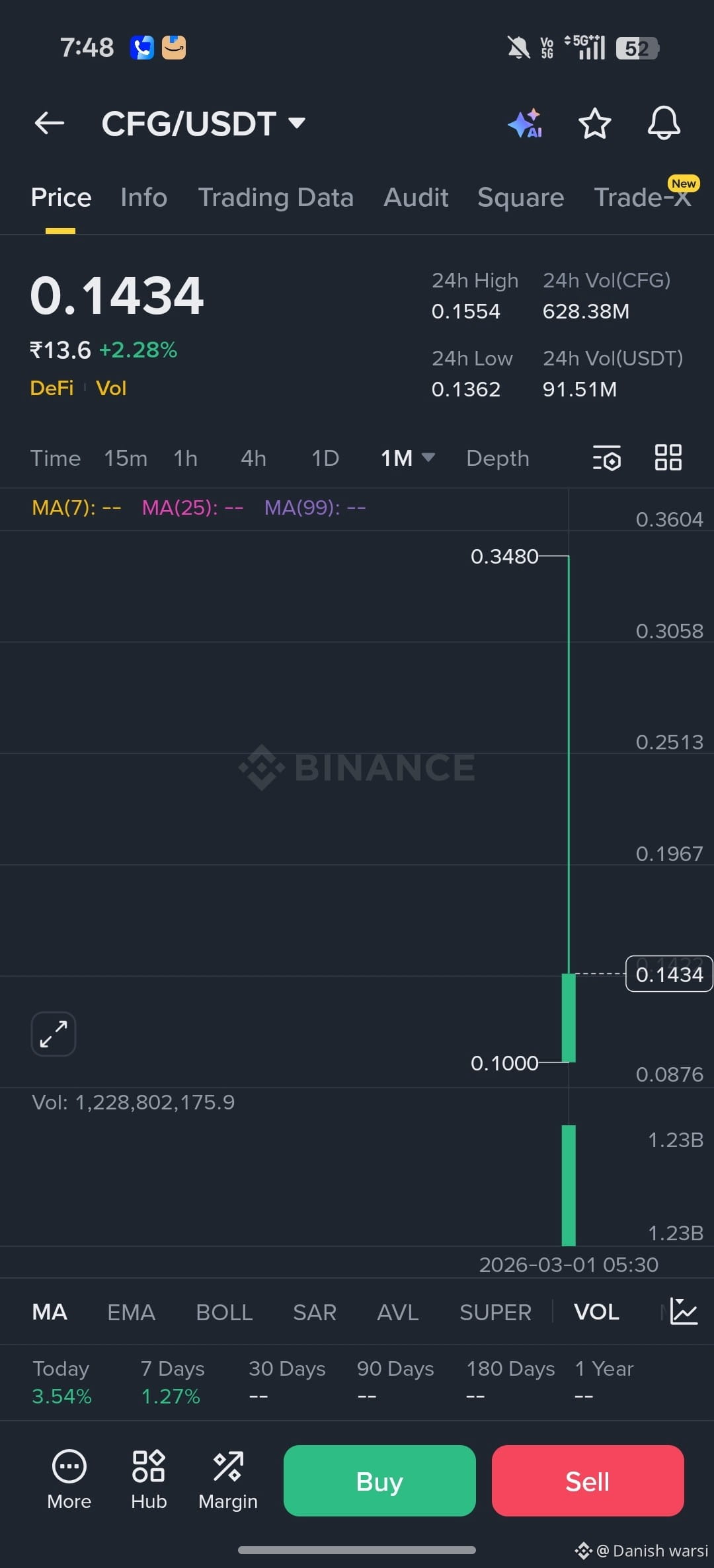Expand chart to fullscreen

point(54,1034)
